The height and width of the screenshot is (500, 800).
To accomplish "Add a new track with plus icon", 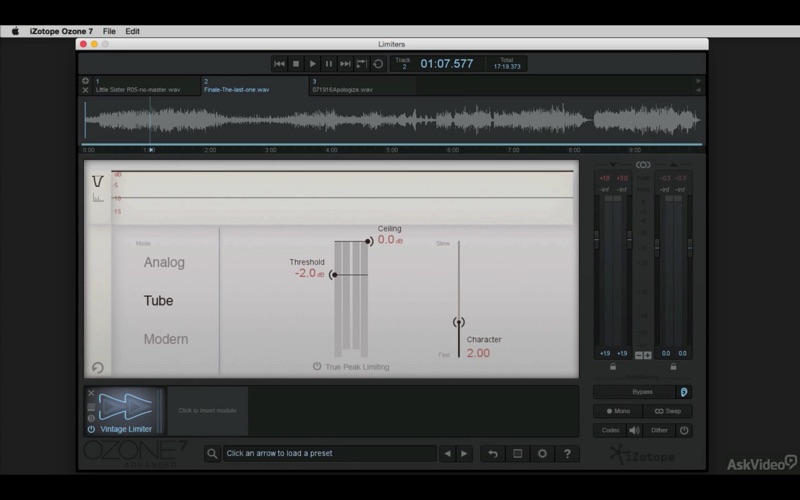I will [85, 81].
